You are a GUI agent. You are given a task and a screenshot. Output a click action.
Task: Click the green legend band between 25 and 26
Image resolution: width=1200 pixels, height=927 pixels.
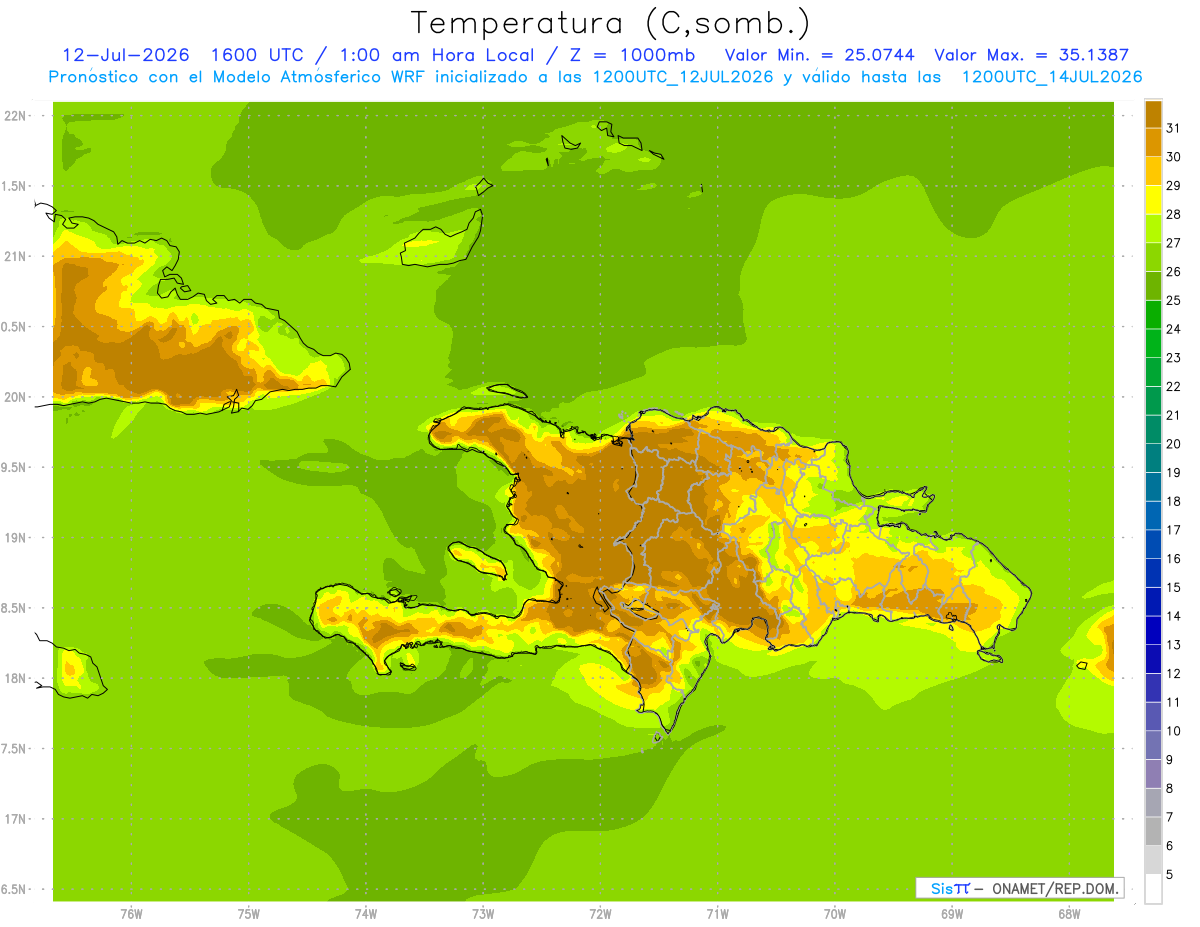(x=1153, y=286)
